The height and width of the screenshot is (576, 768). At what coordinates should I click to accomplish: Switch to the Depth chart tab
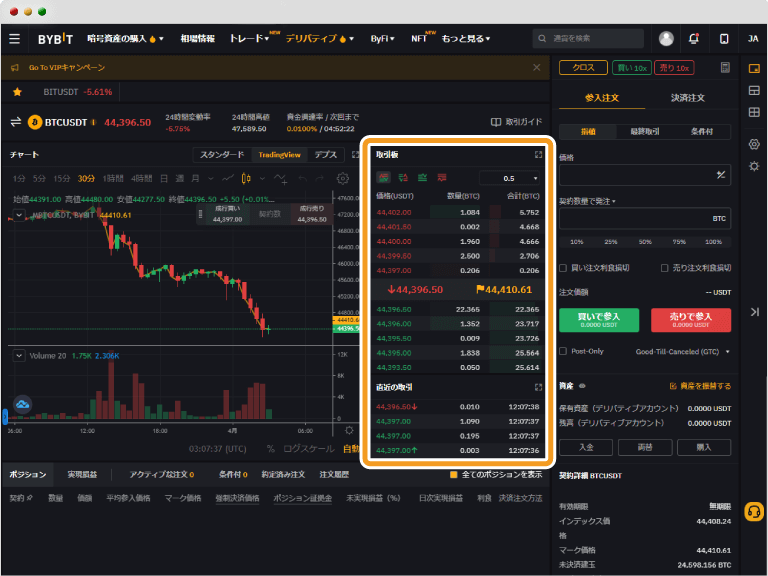326,155
